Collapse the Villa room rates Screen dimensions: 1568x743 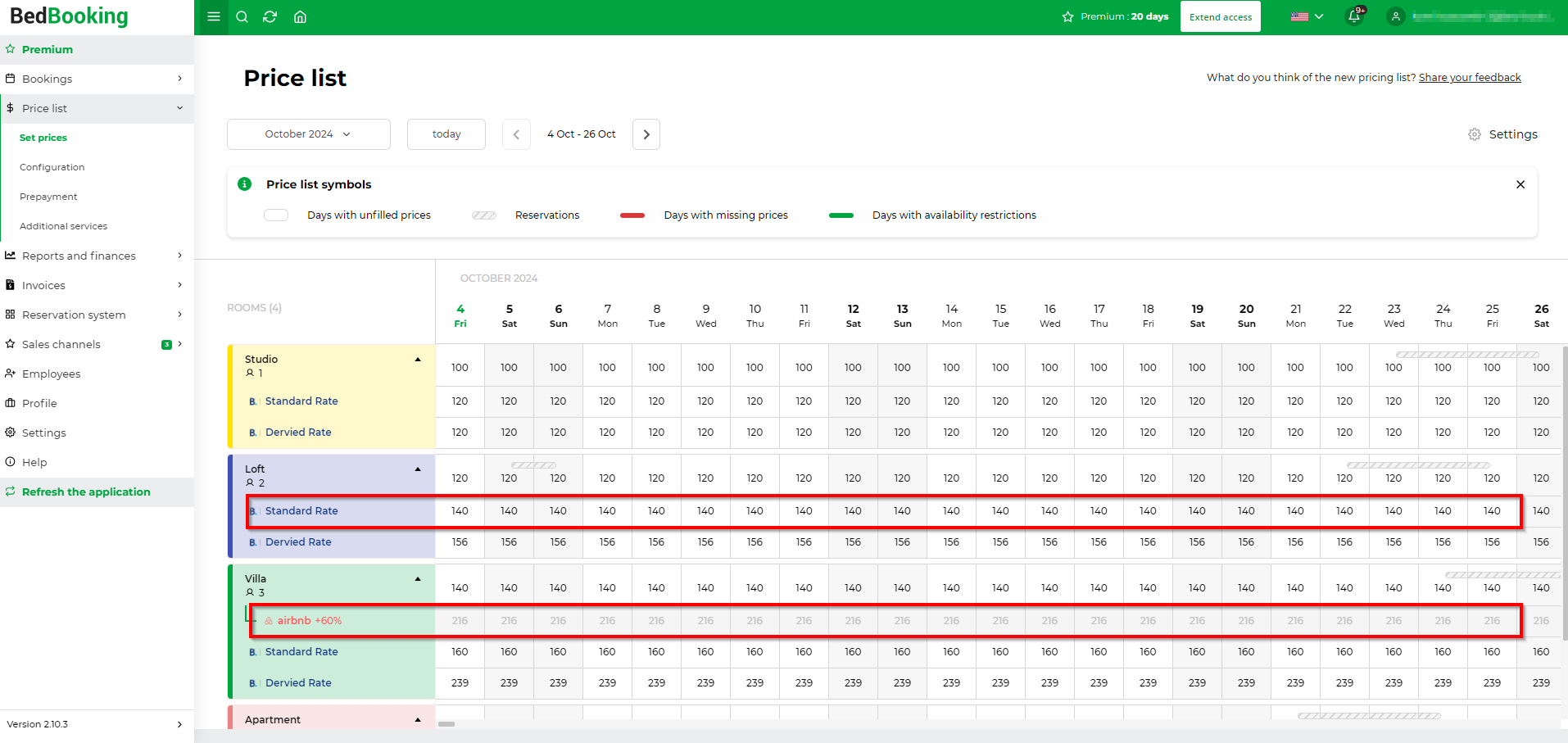(x=418, y=579)
